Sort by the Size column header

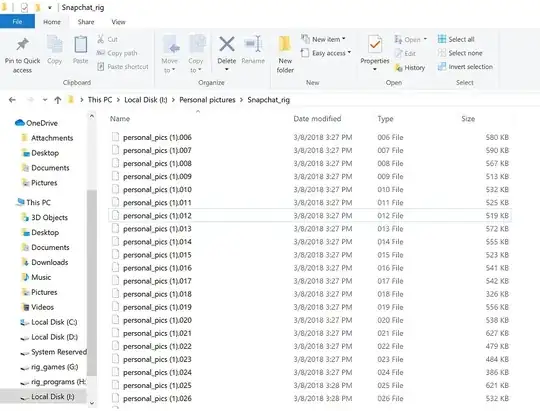coord(468,119)
